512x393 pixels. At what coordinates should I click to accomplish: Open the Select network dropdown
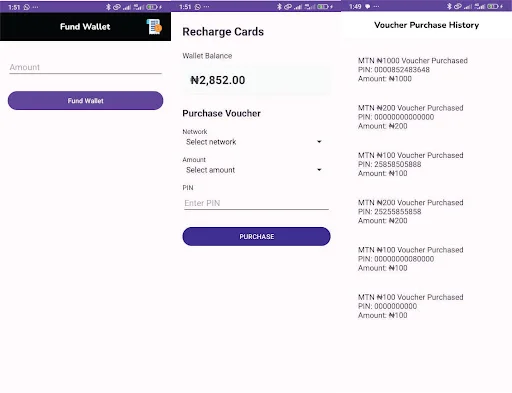click(254, 142)
